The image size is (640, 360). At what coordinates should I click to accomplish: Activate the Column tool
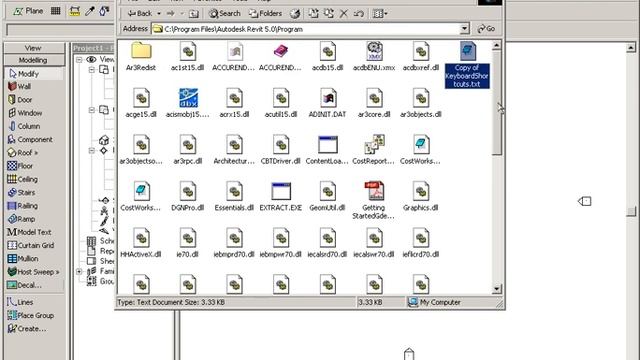tap(24, 126)
